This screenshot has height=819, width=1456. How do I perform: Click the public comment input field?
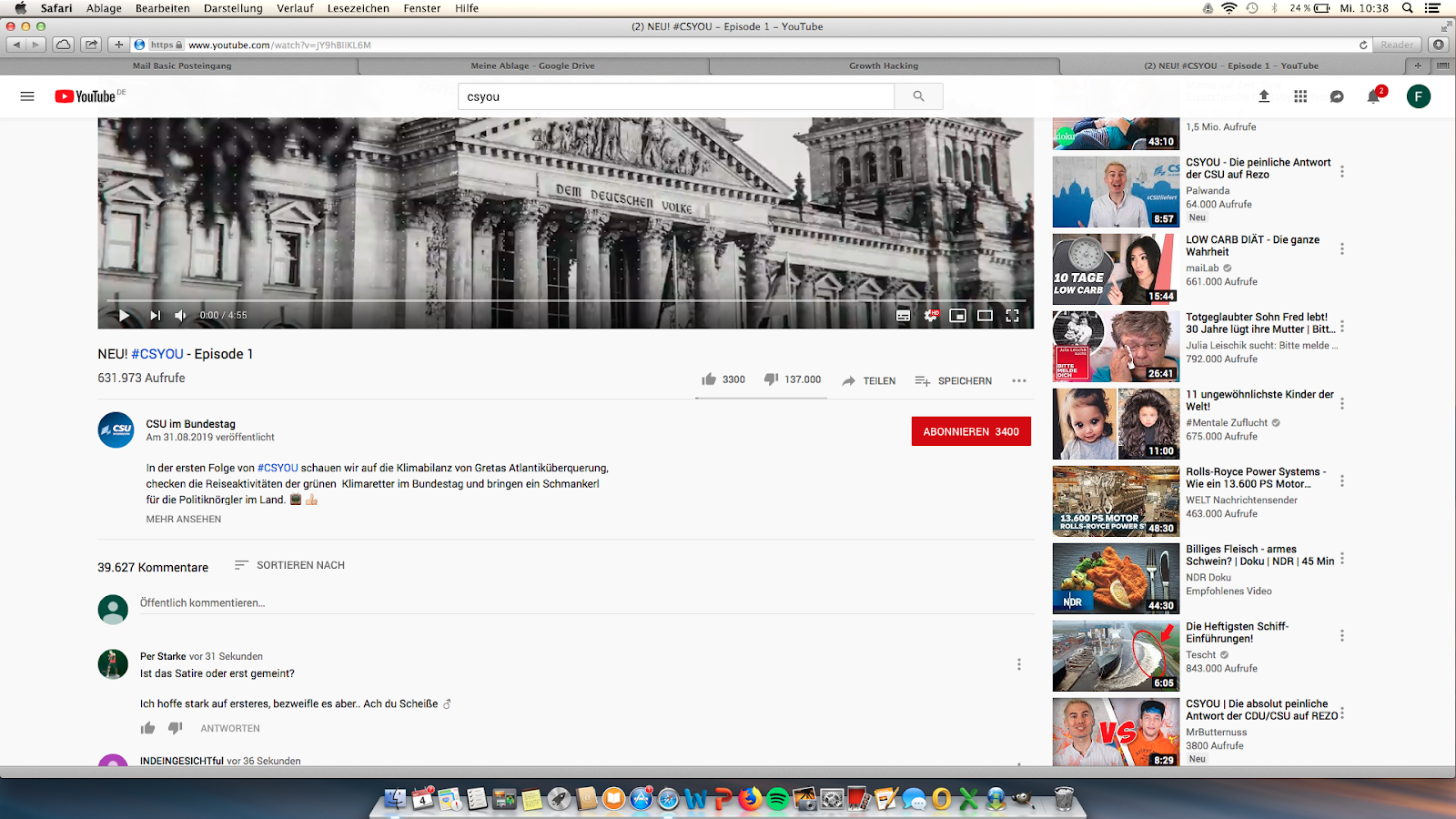586,603
